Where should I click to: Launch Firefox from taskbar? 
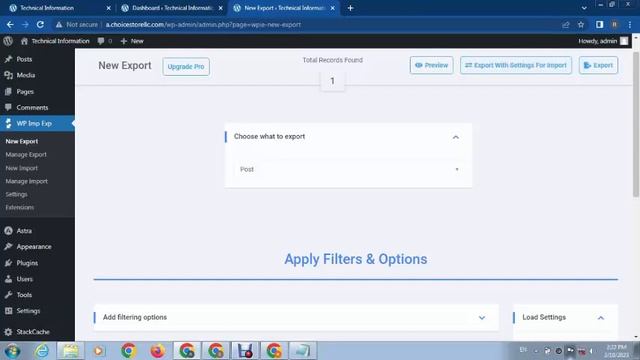click(x=157, y=351)
